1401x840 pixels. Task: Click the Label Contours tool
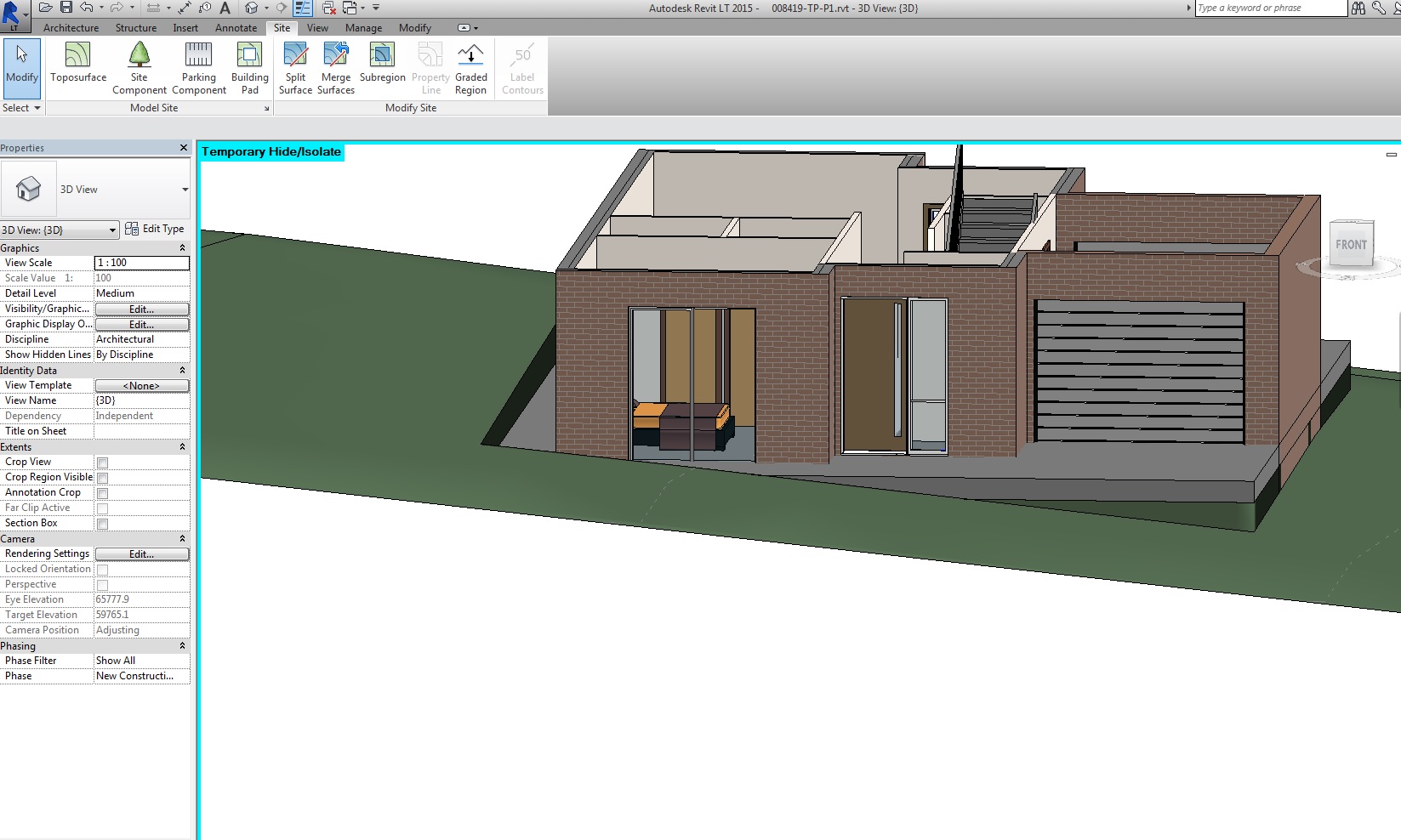pyautogui.click(x=522, y=68)
